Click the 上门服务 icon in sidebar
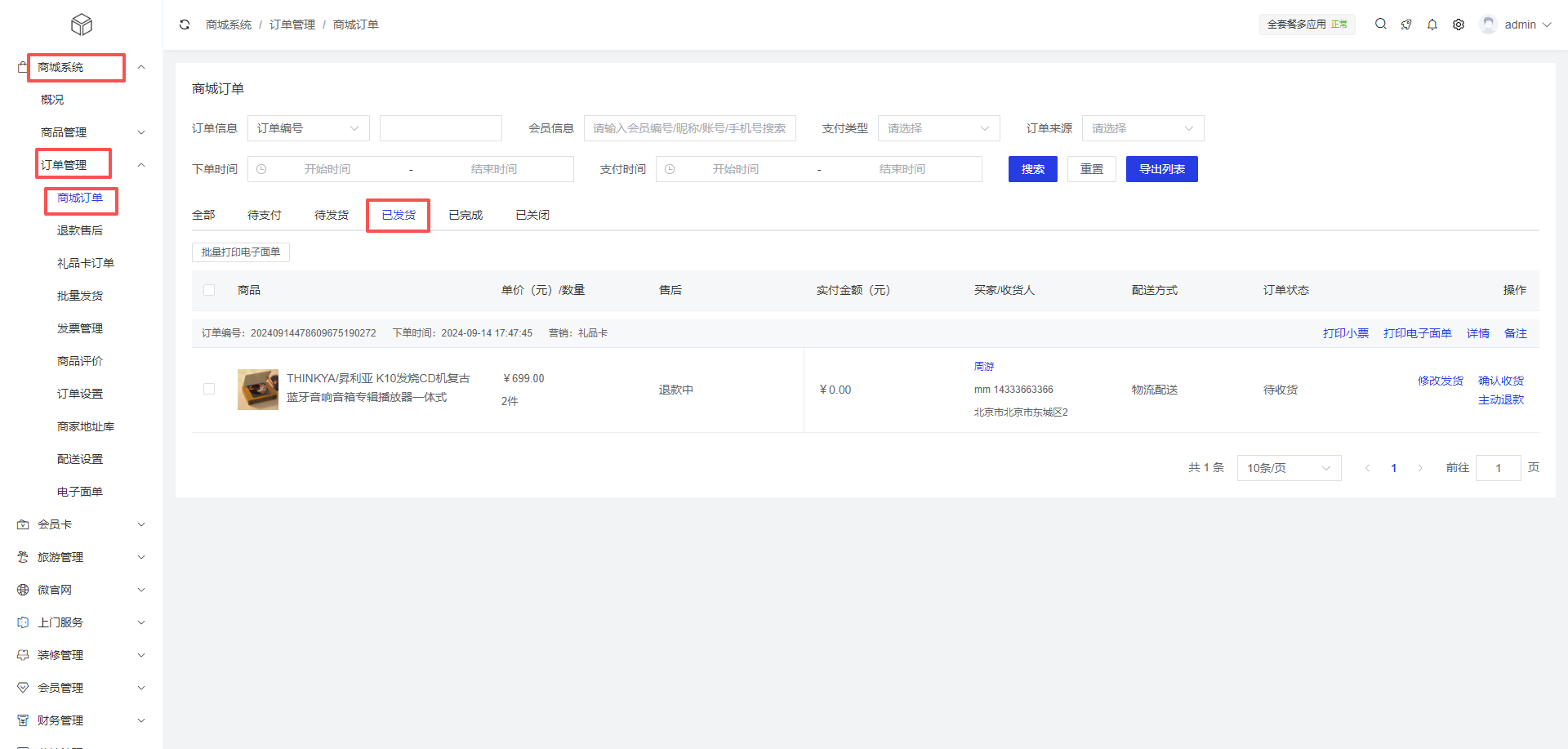Screen dimensions: 1568x749 point(23,622)
